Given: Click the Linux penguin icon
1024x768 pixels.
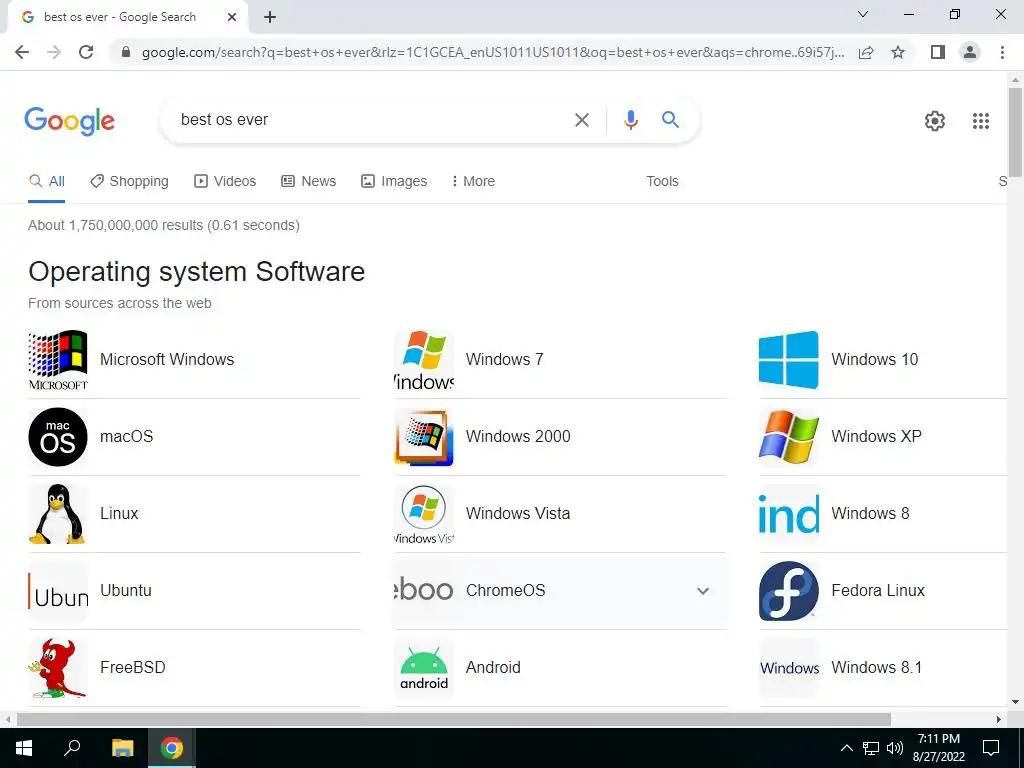Looking at the screenshot, I should click(x=57, y=514).
